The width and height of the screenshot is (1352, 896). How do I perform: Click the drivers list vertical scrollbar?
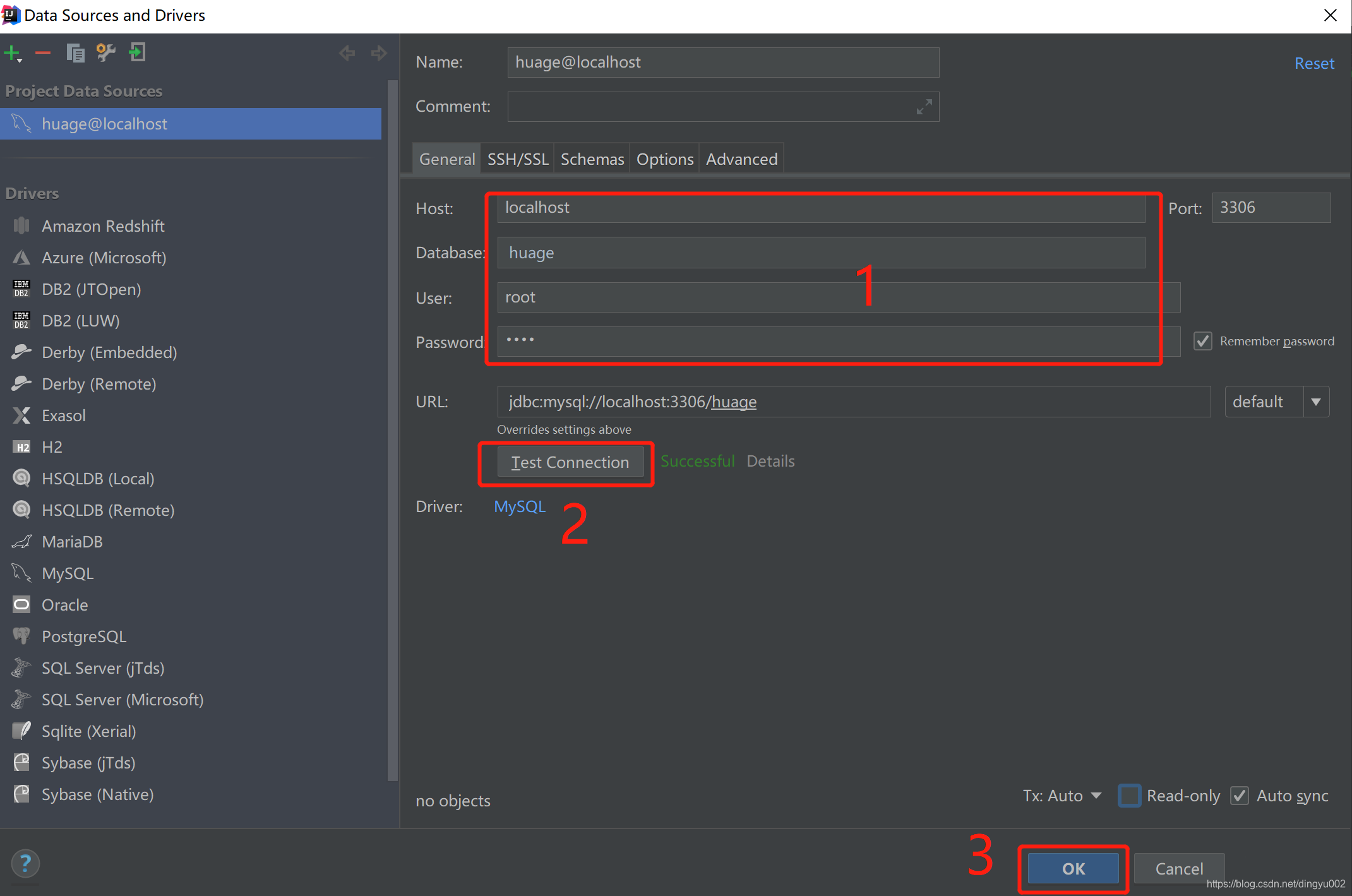393,429
